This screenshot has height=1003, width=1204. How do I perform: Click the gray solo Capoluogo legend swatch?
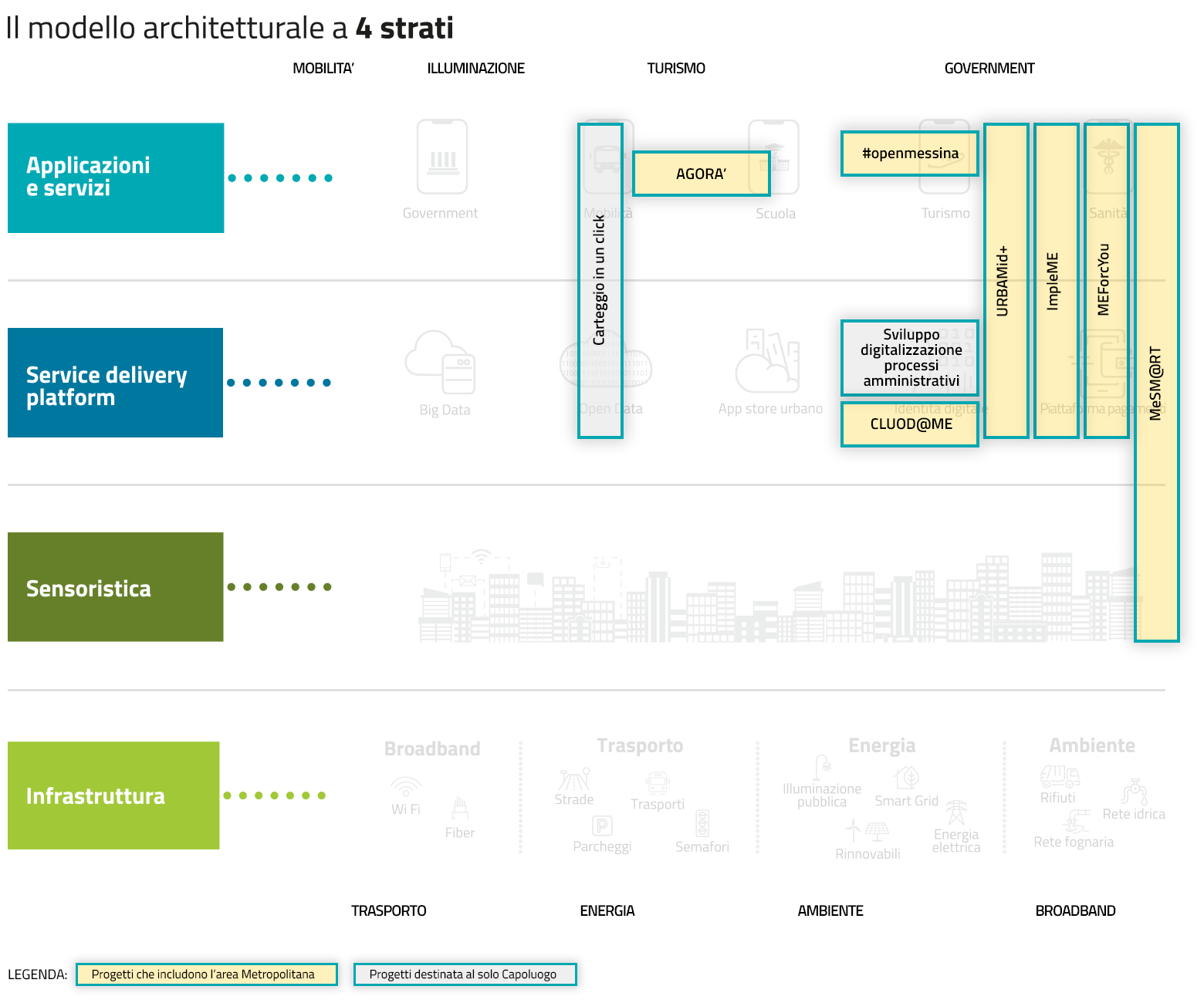pos(465,974)
